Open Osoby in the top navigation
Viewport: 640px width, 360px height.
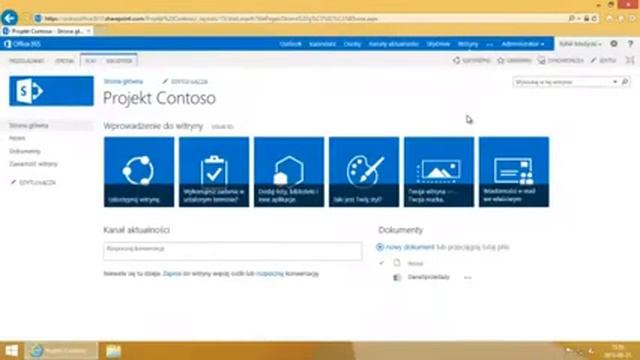pos(352,44)
